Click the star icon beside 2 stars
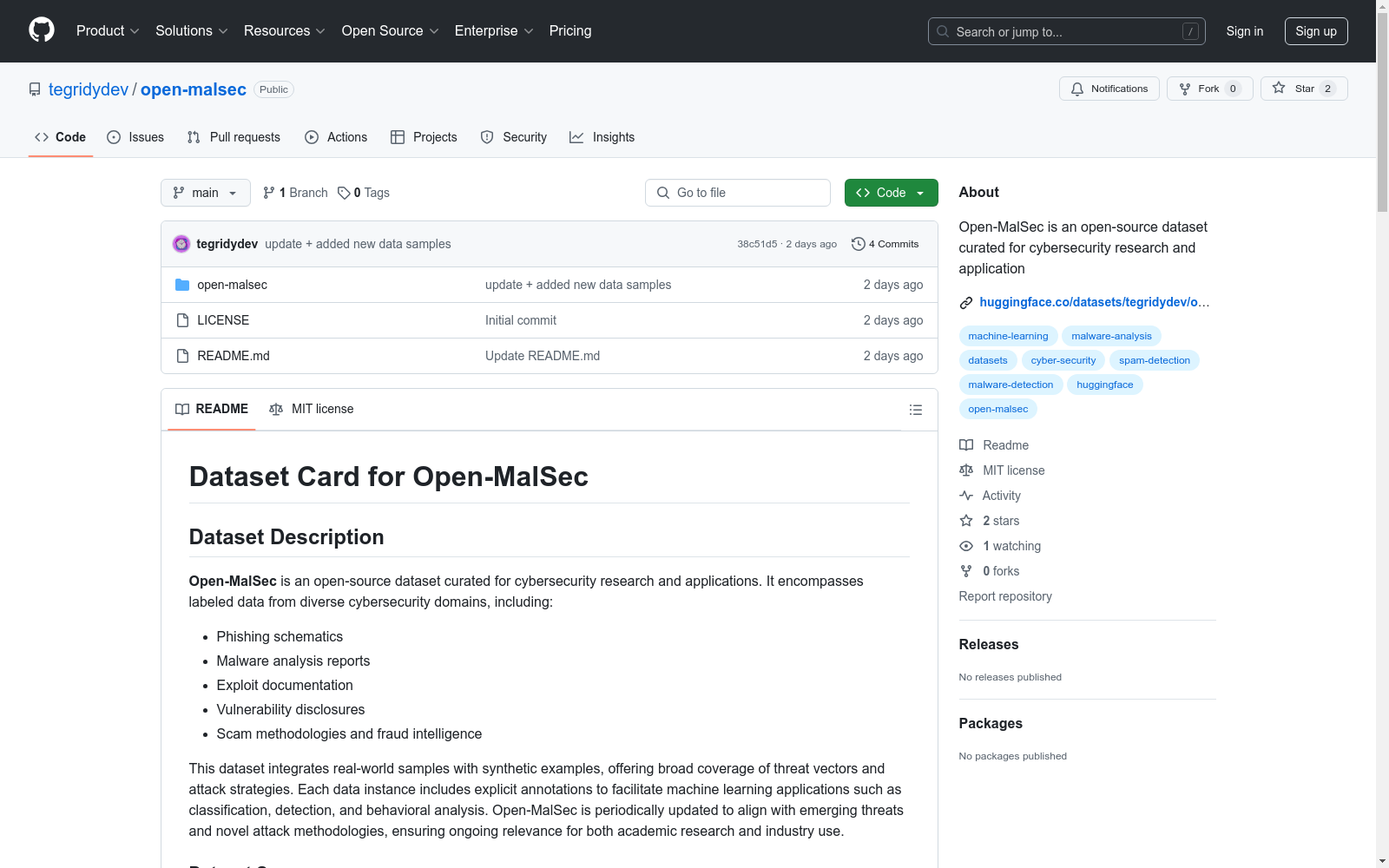Screen dimensions: 1389x868 (966, 521)
